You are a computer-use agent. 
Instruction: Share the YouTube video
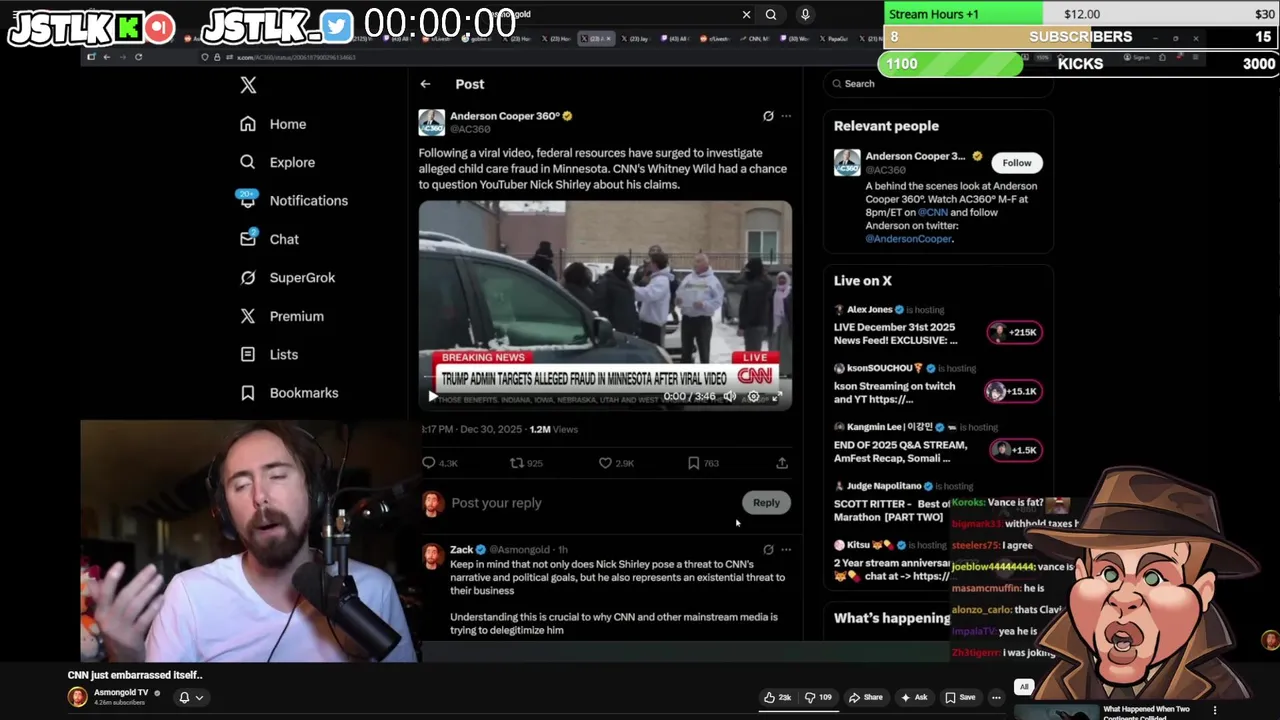click(866, 698)
